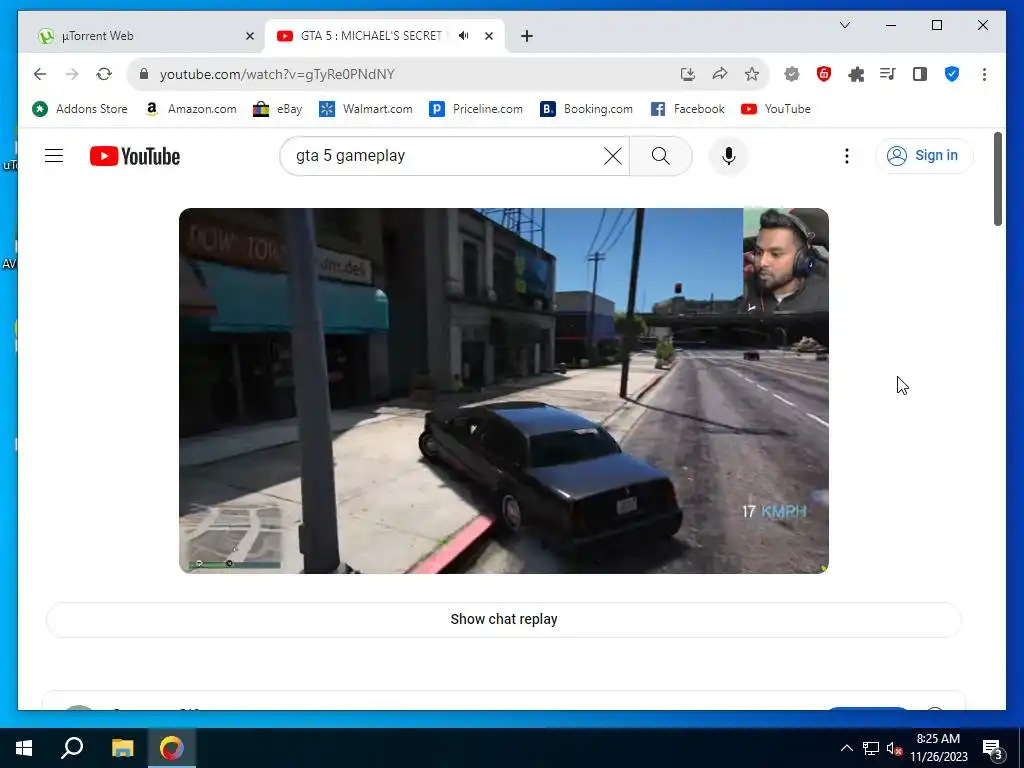Open the YouTube hamburger guide menu
The height and width of the screenshot is (768, 1024).
pyautogui.click(x=54, y=156)
